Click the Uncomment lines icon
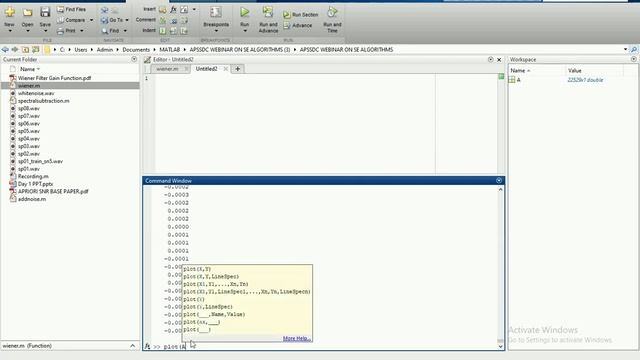This screenshot has height=360, width=640. click(173, 20)
